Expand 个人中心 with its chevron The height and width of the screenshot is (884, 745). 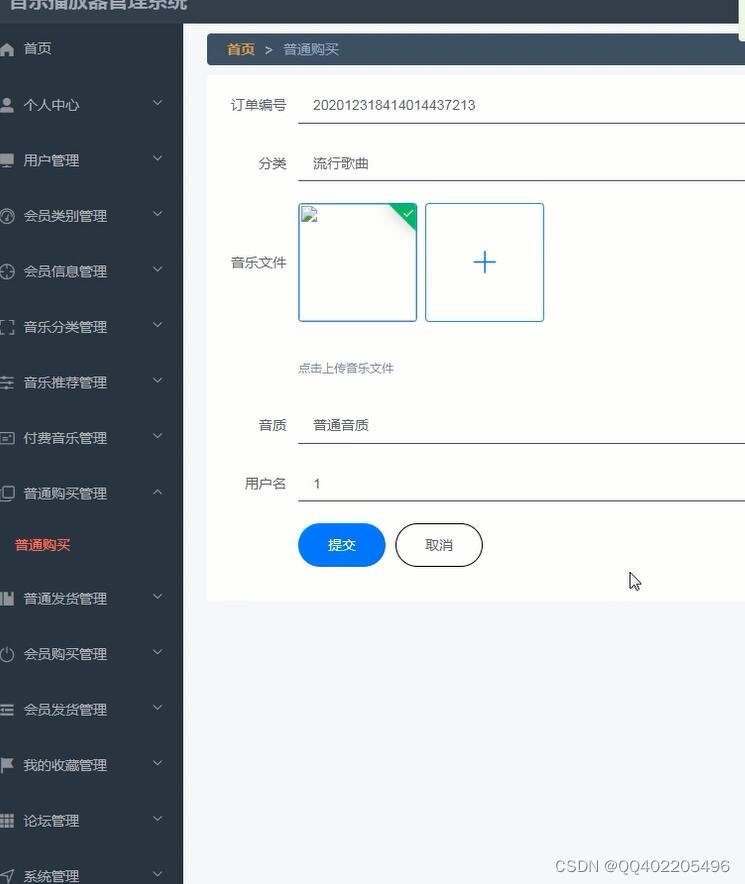coord(158,103)
